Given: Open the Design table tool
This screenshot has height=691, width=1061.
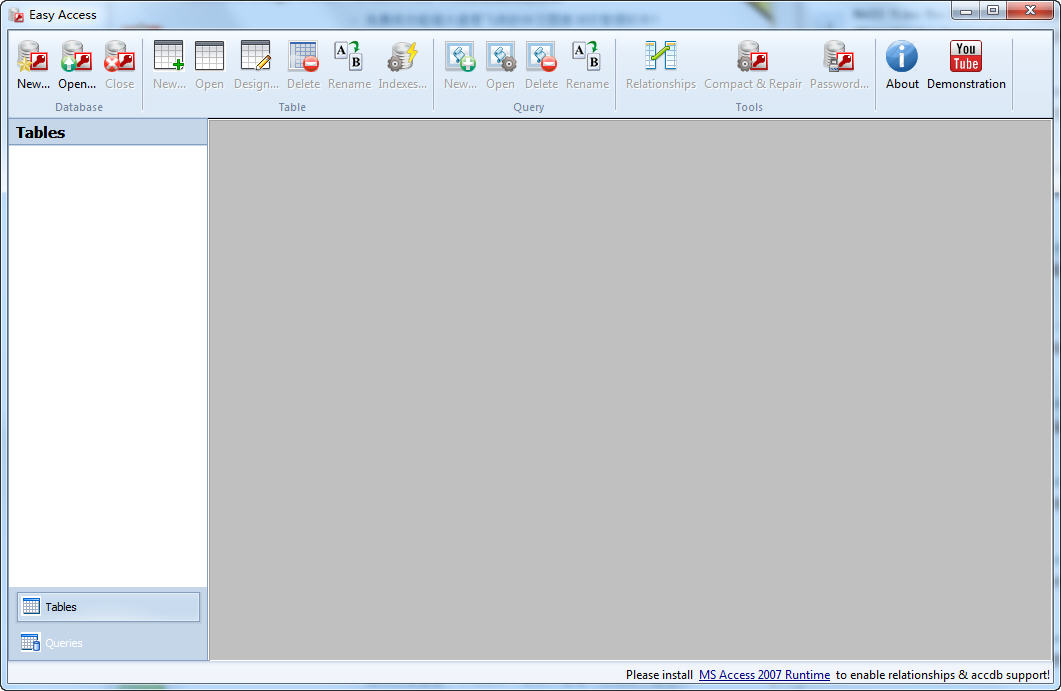Looking at the screenshot, I should click(x=256, y=65).
